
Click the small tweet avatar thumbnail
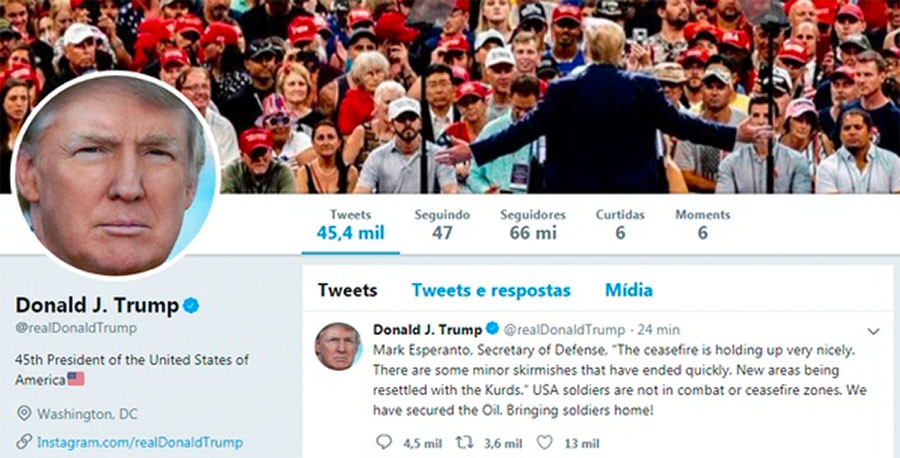click(338, 346)
